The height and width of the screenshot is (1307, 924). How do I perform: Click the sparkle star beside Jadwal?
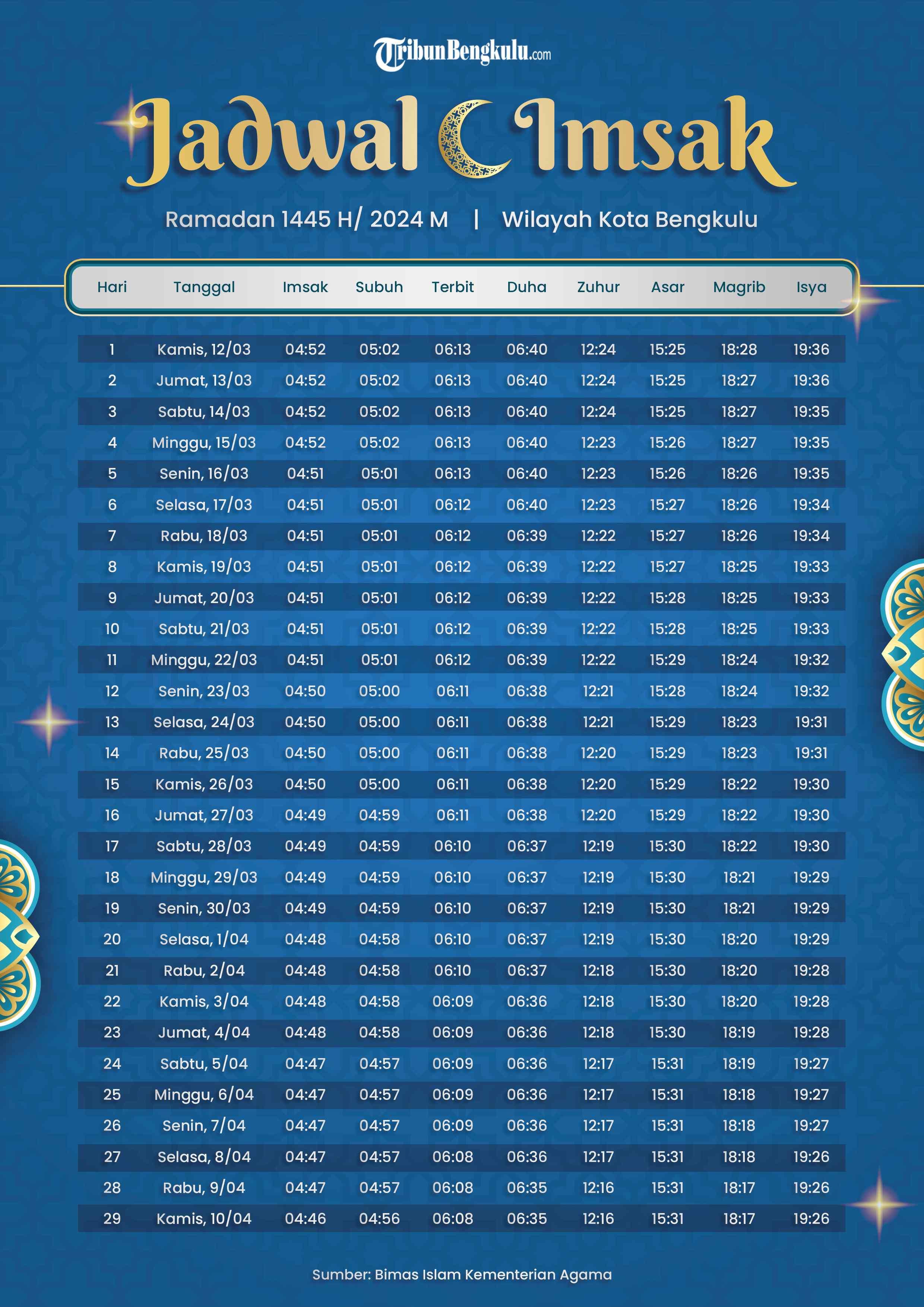click(x=130, y=123)
